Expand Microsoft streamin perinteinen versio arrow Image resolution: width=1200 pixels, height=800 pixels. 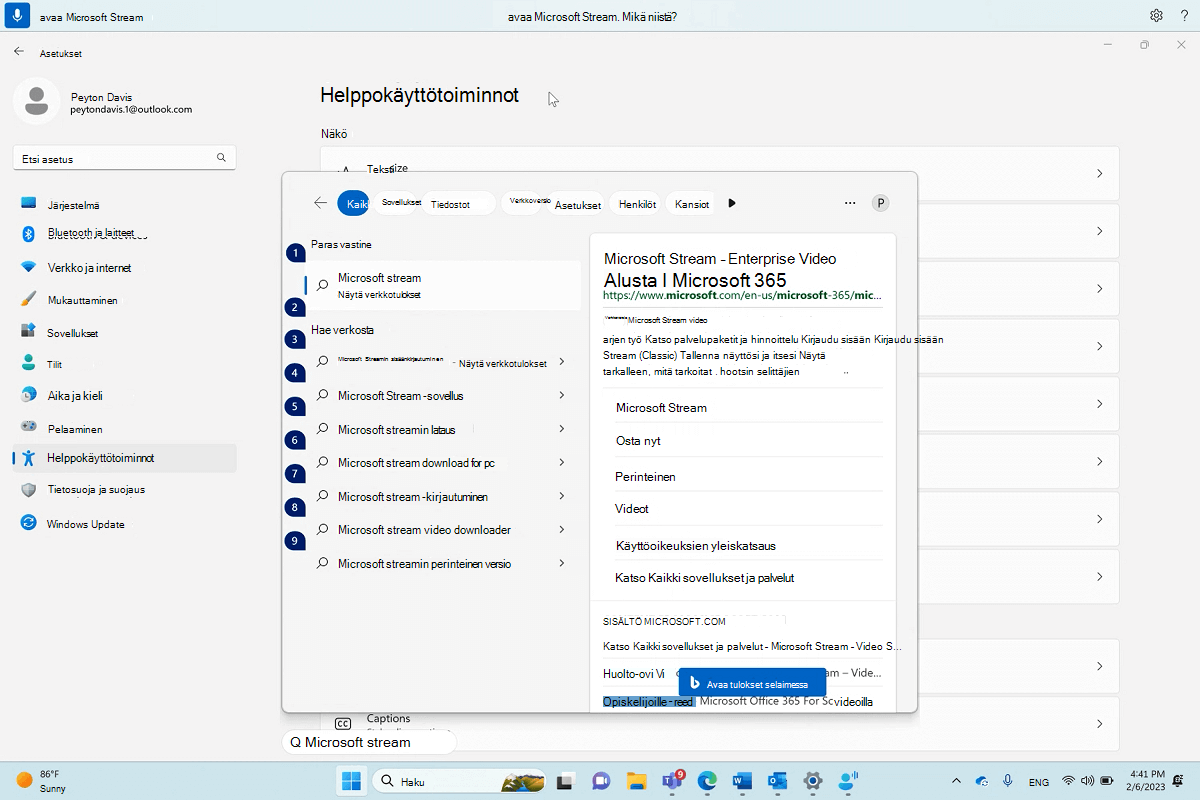pyautogui.click(x=562, y=563)
